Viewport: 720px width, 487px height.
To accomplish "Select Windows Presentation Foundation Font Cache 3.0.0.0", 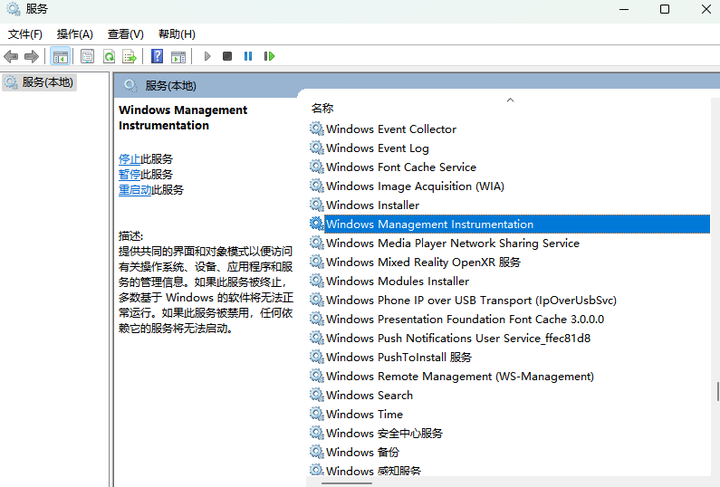I will point(465,319).
